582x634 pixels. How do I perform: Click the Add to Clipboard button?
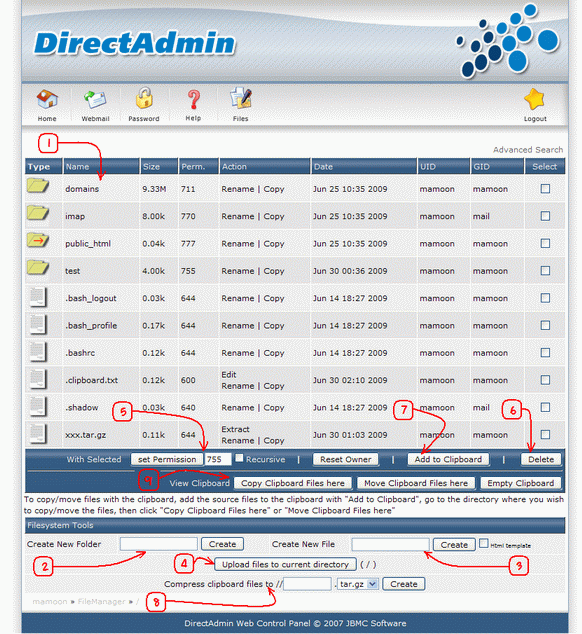click(448, 459)
